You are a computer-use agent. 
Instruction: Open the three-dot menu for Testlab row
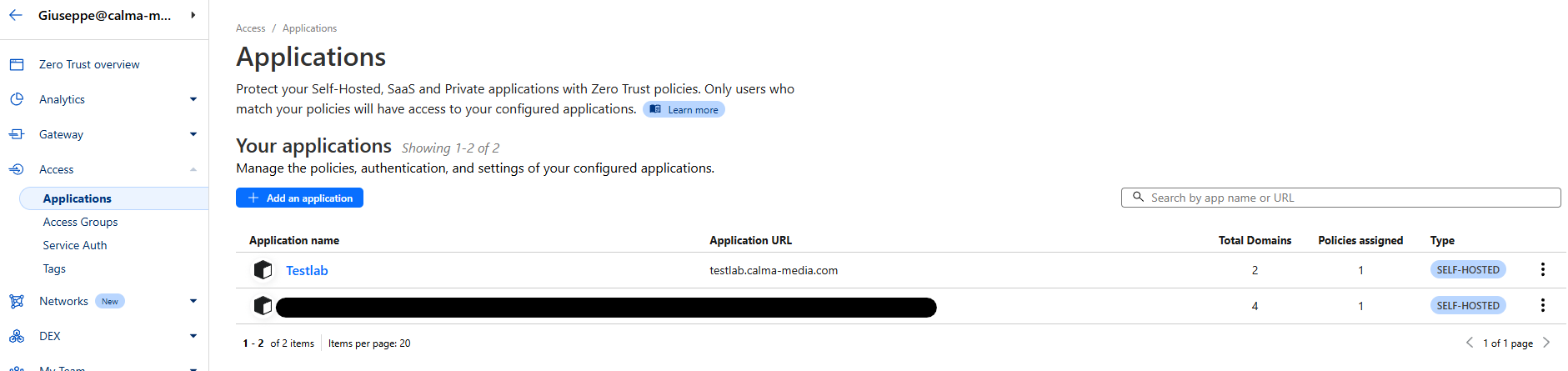coord(1542,269)
